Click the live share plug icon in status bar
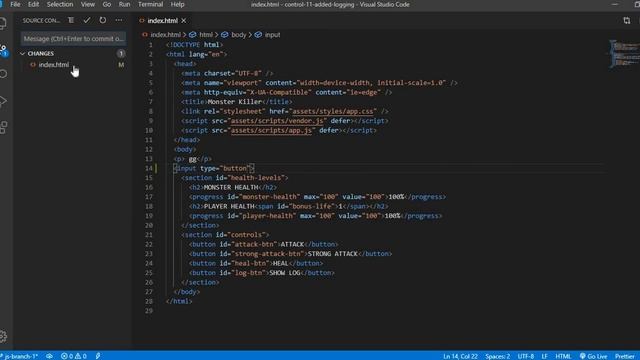The width and height of the screenshot is (640, 360). 98,356
